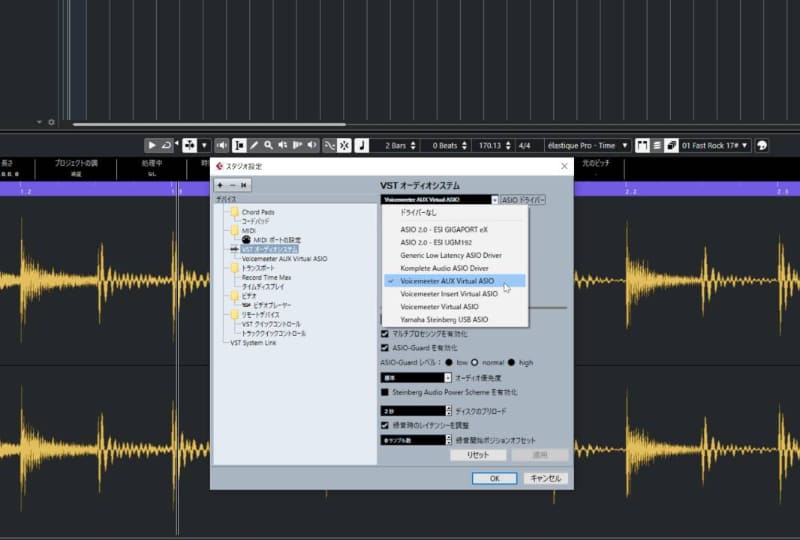Click the 4/4 time signature field
Screen dimensions: 800x540
pos(524,145)
